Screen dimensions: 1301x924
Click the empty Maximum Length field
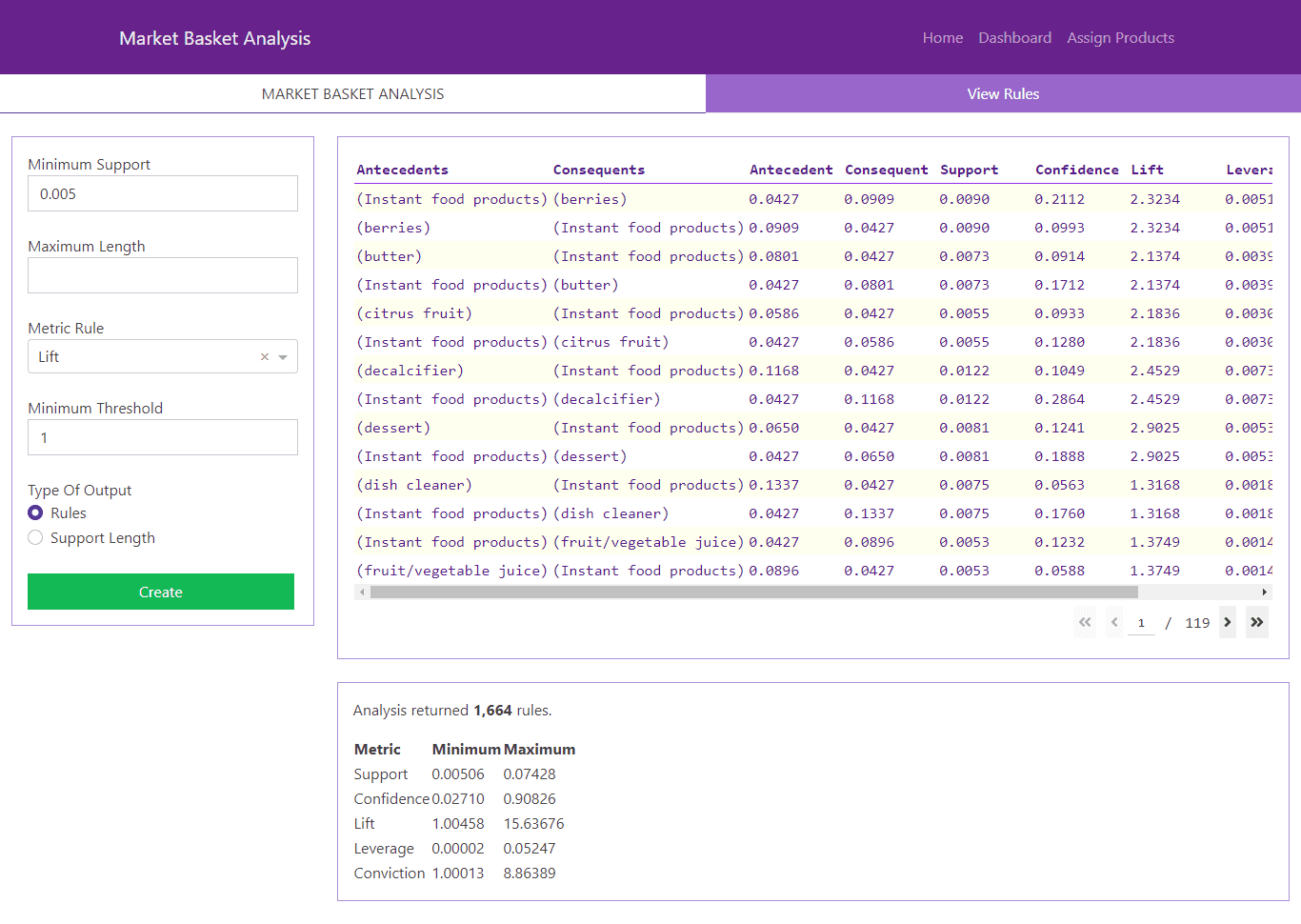tap(163, 275)
